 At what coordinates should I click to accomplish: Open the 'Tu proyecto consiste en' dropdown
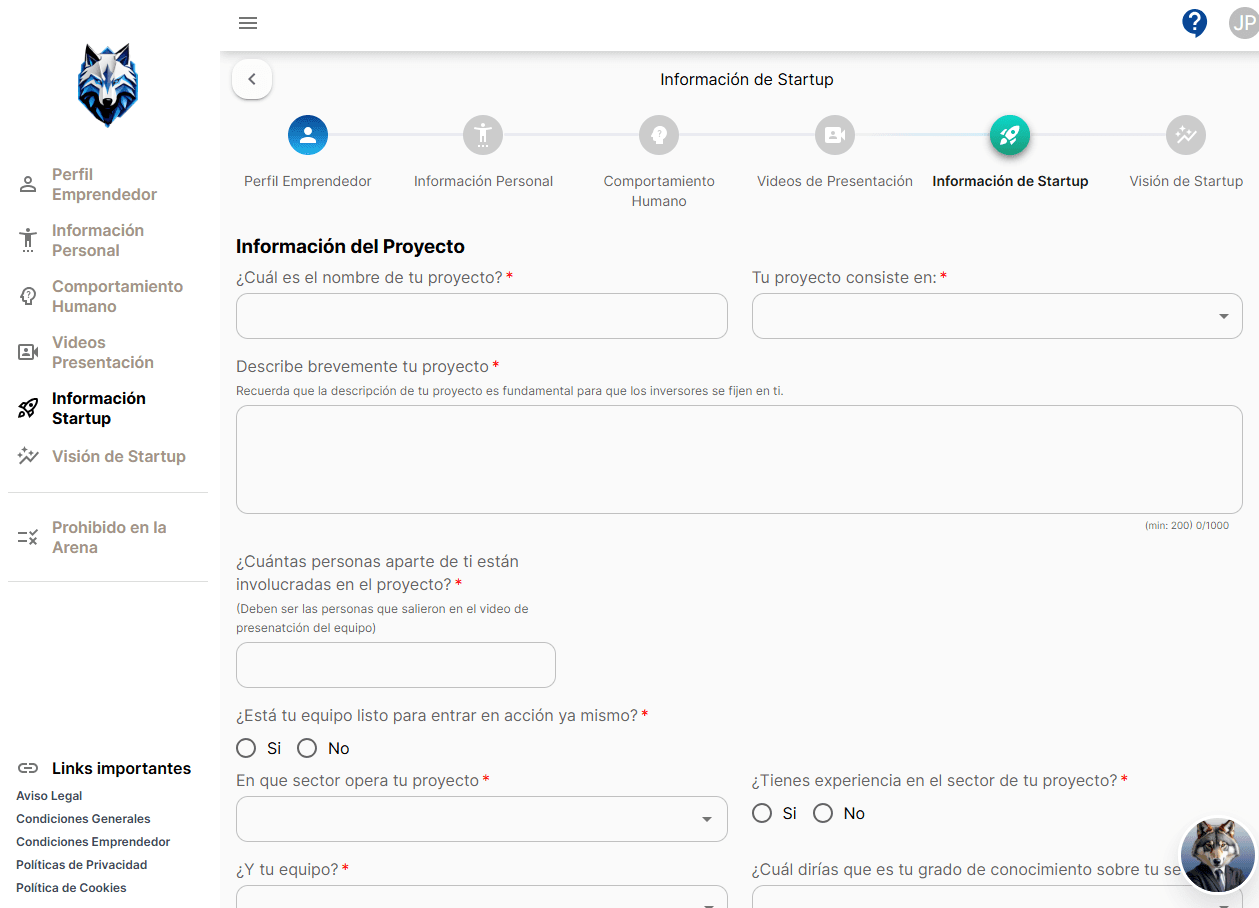[x=997, y=316]
